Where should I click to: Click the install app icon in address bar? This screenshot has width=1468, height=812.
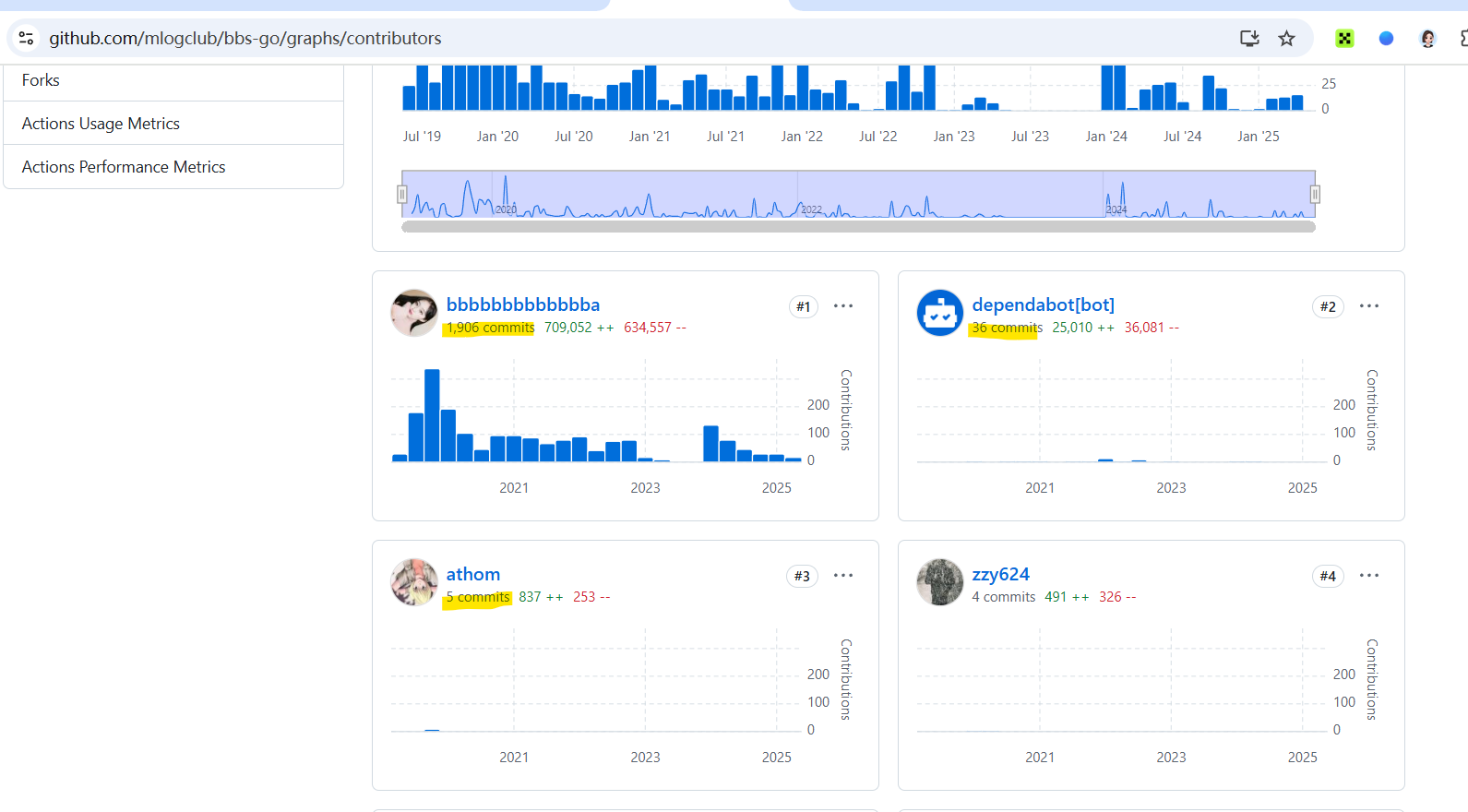click(x=1249, y=38)
